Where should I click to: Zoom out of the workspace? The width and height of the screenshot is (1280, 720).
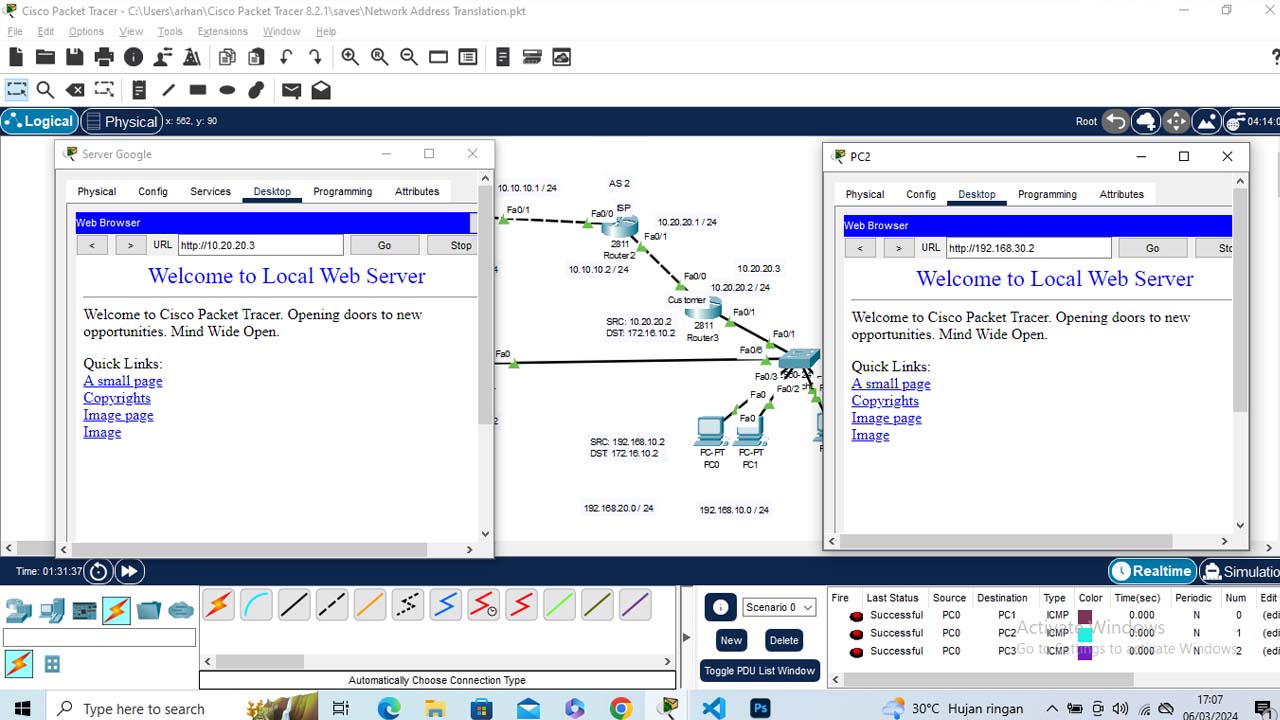pos(409,57)
